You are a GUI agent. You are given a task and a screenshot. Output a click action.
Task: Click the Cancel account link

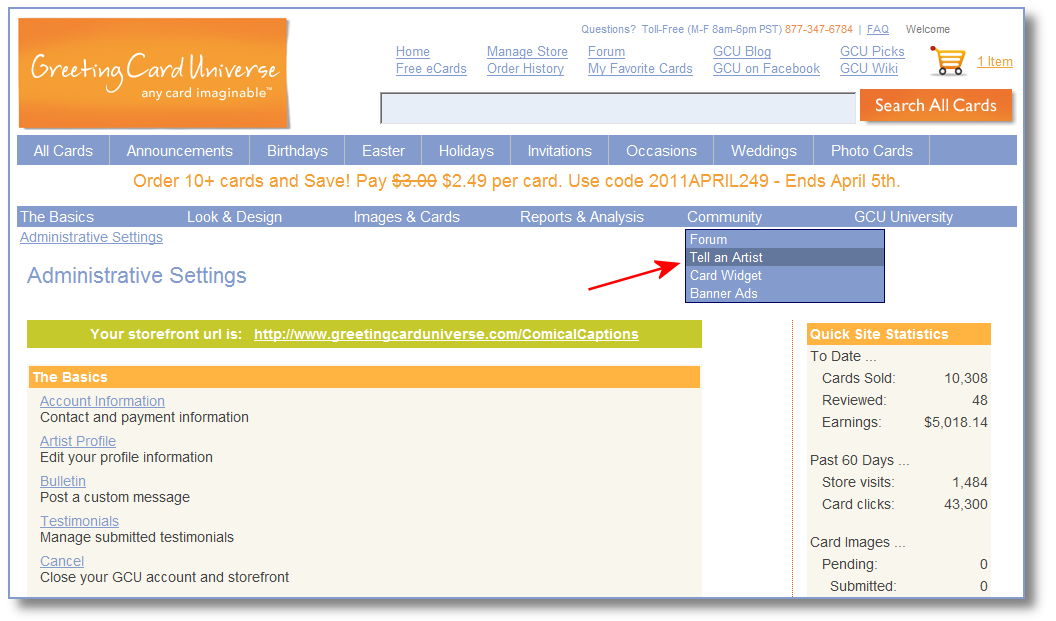click(62, 561)
